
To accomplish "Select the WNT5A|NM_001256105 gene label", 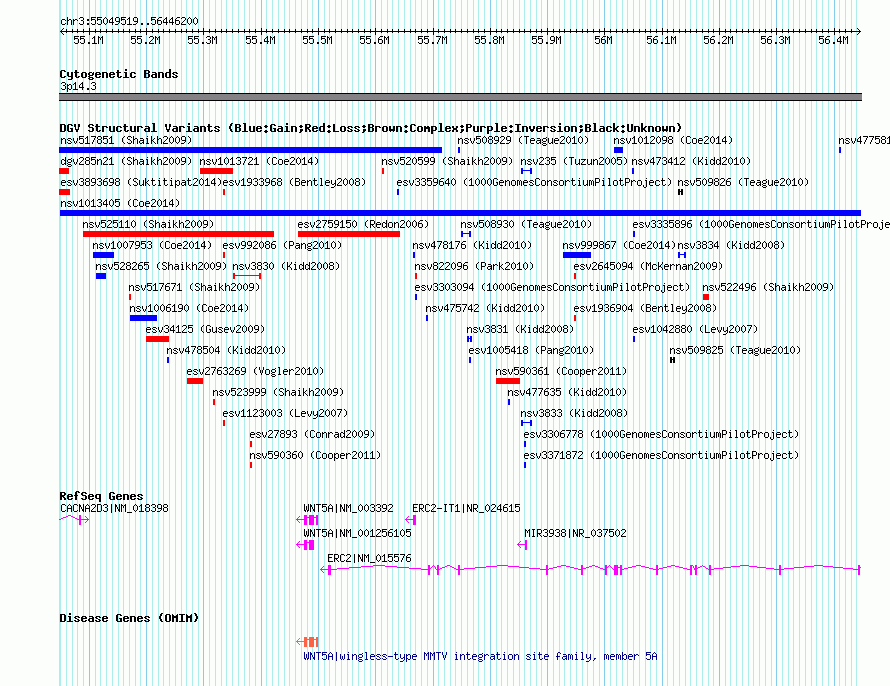I will pyautogui.click(x=357, y=533).
